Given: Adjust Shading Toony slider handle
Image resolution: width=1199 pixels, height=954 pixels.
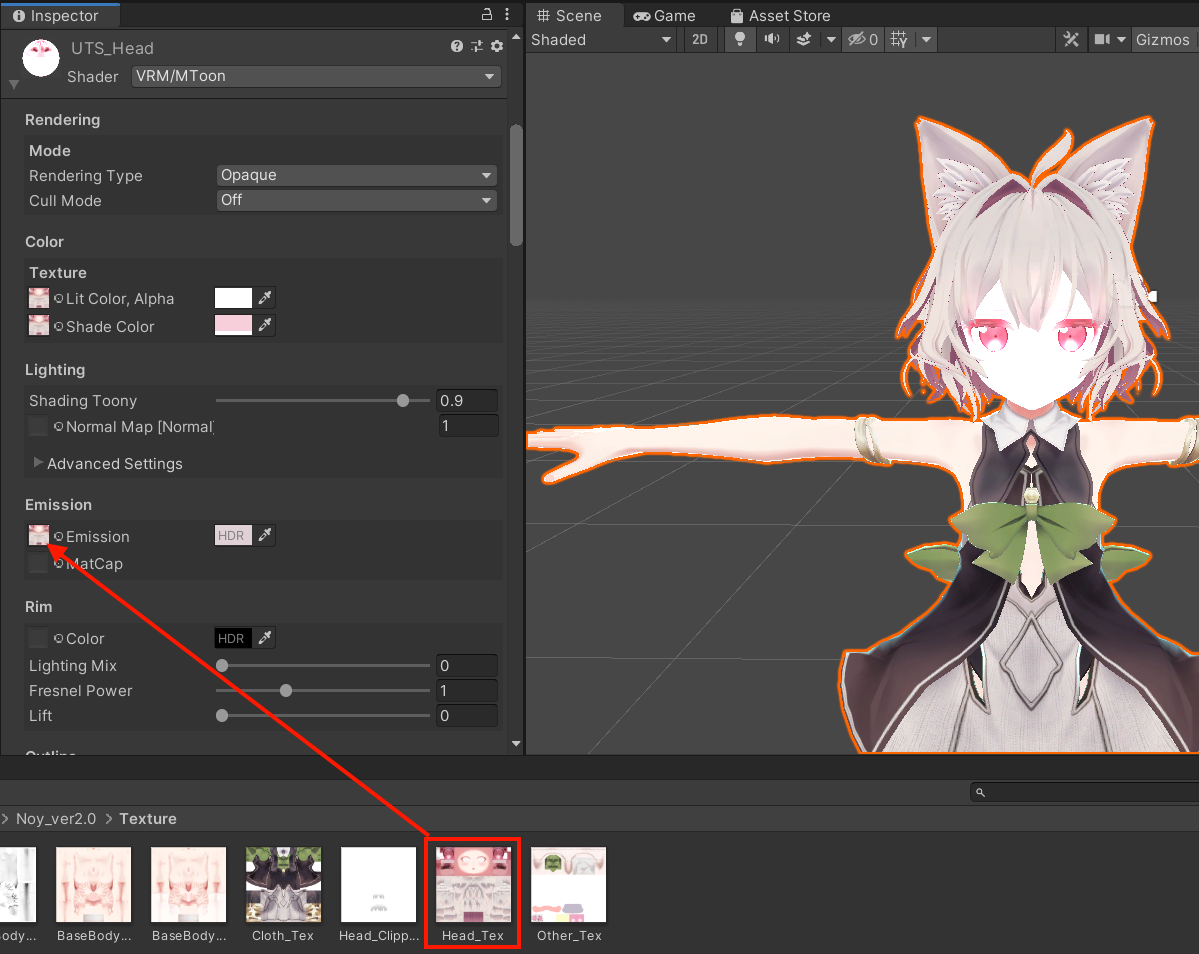Looking at the screenshot, I should (x=403, y=401).
